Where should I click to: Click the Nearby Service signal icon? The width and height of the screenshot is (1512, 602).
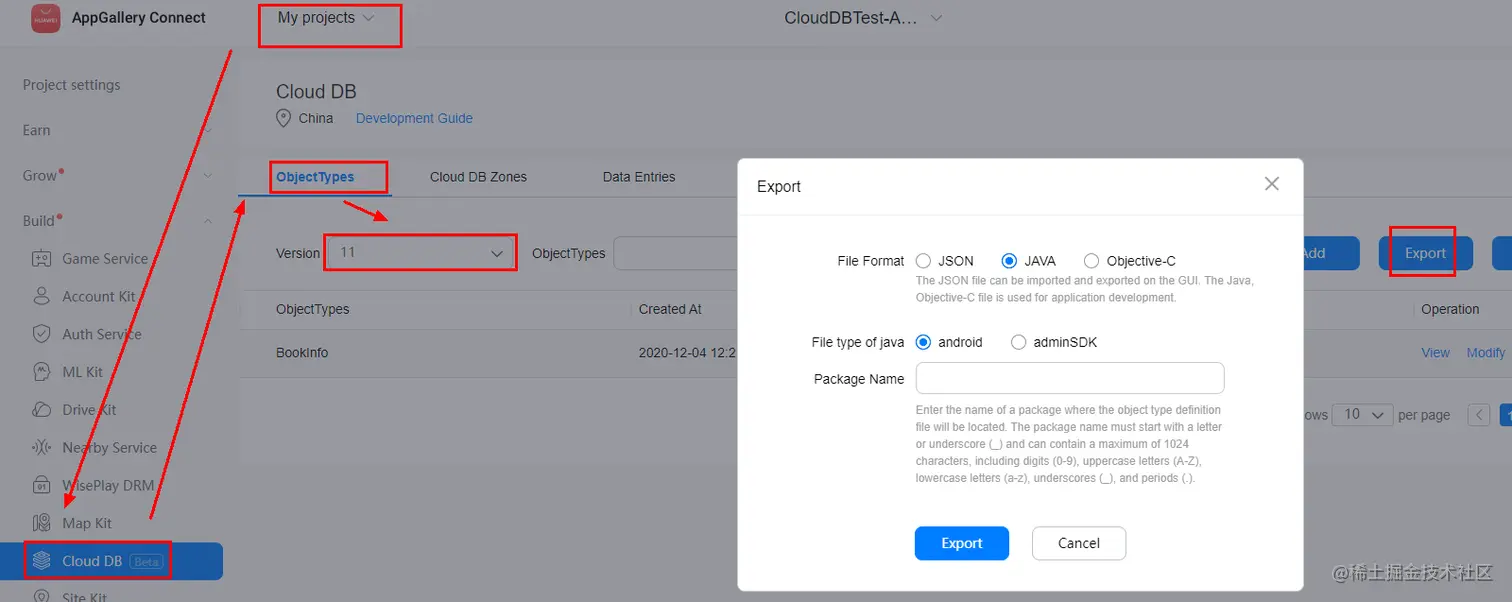[x=41, y=448]
